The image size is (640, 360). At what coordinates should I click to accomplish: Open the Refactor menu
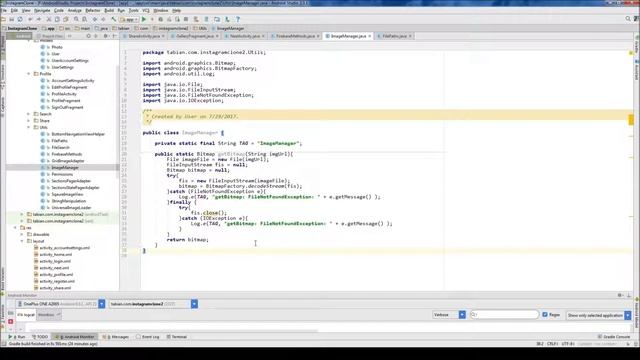pos(93,10)
